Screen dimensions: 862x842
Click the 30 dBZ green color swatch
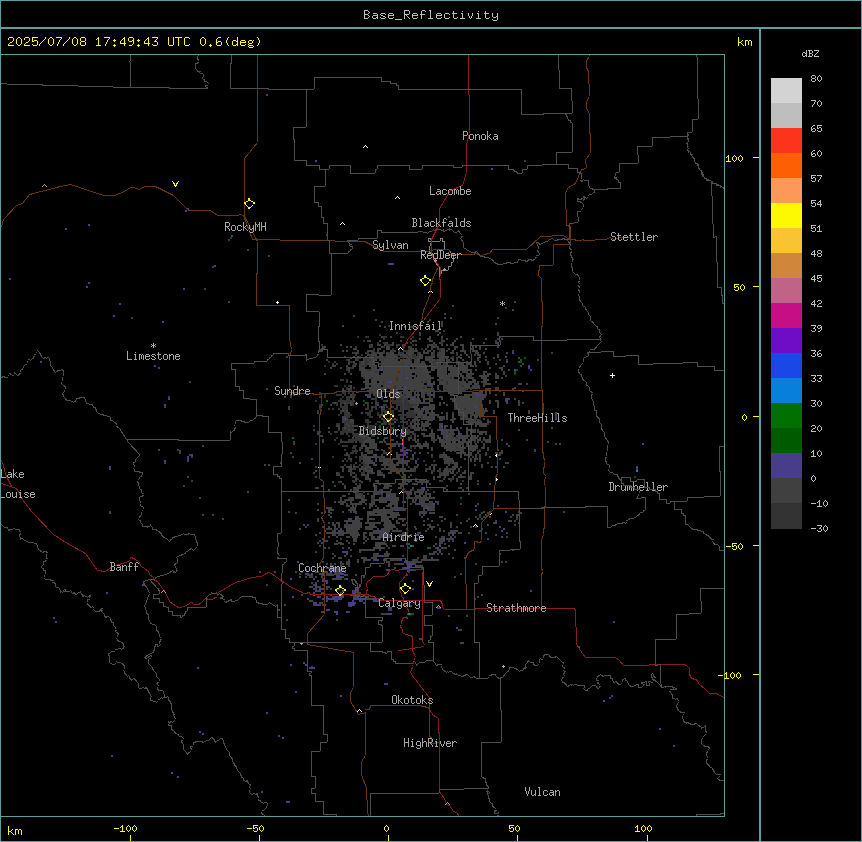point(786,416)
